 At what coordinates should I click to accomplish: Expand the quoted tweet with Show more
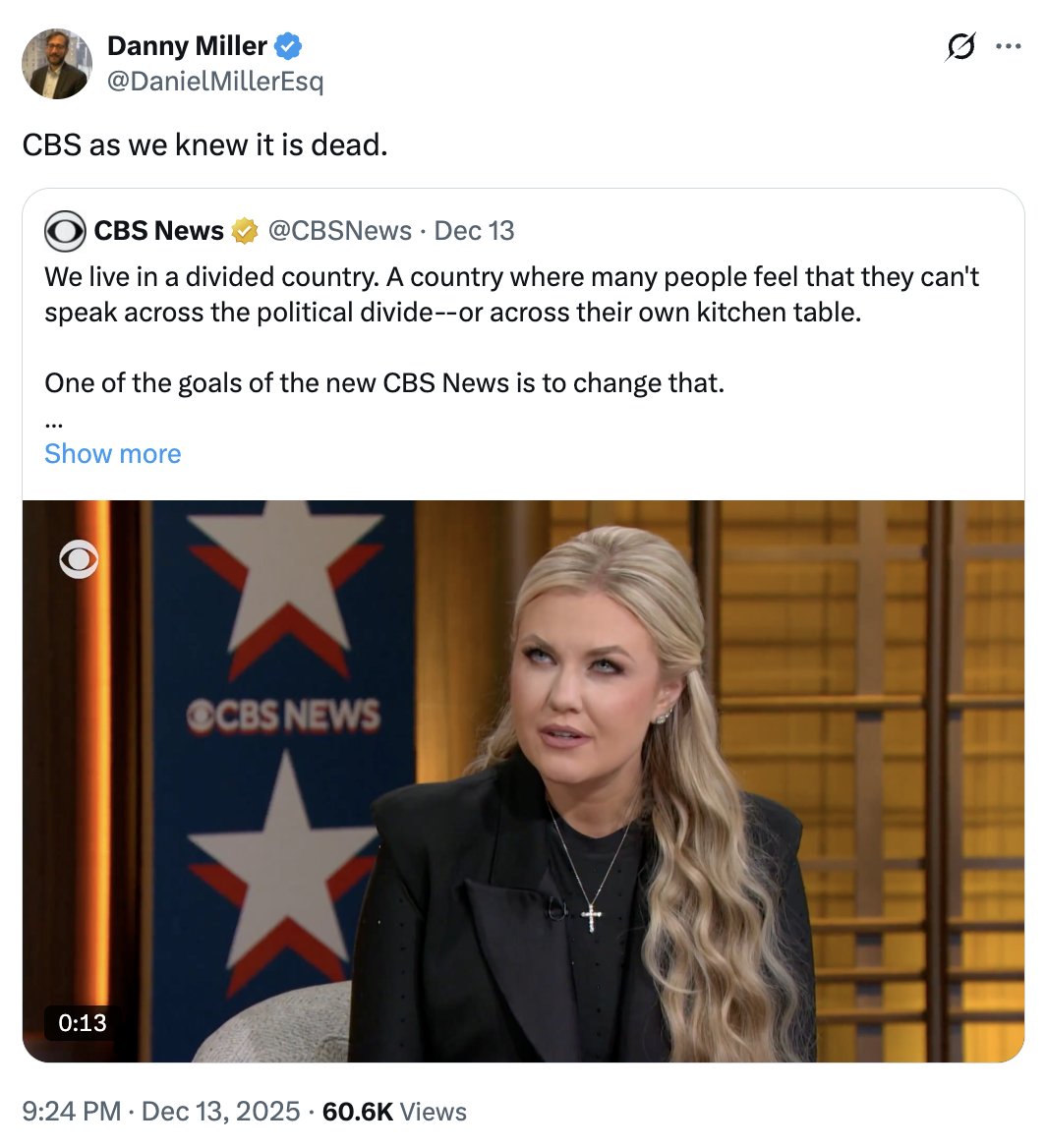coord(112,453)
